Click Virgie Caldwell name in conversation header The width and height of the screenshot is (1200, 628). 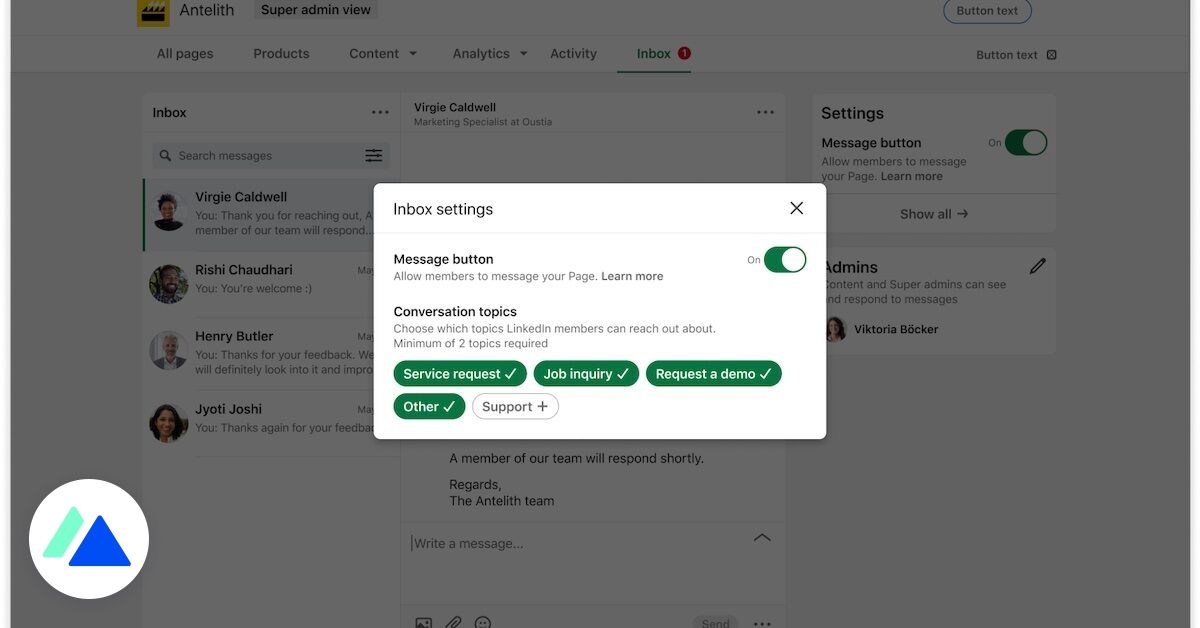(x=455, y=107)
